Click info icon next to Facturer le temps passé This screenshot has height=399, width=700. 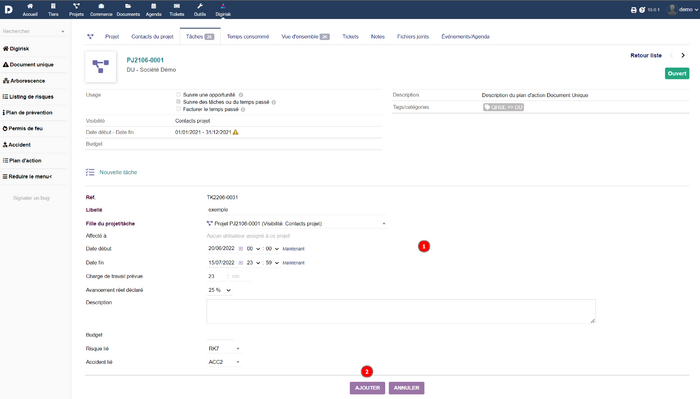[x=243, y=109]
